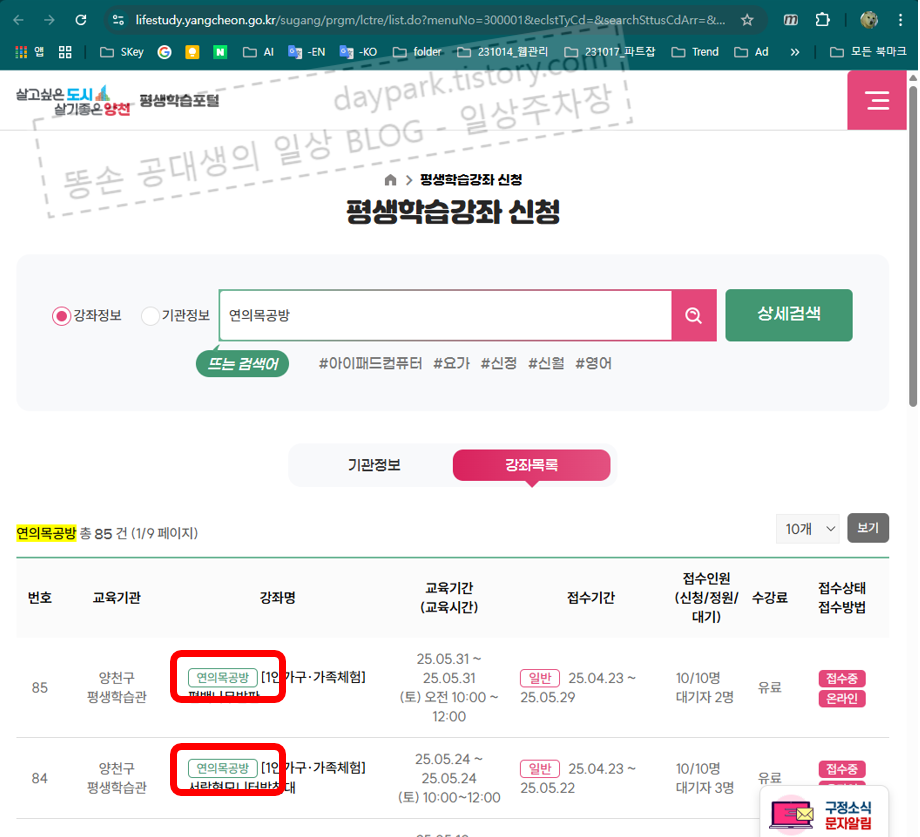Click the 연의목공방 search input field
Image resolution: width=920 pixels, height=837 pixels.
coord(440,315)
